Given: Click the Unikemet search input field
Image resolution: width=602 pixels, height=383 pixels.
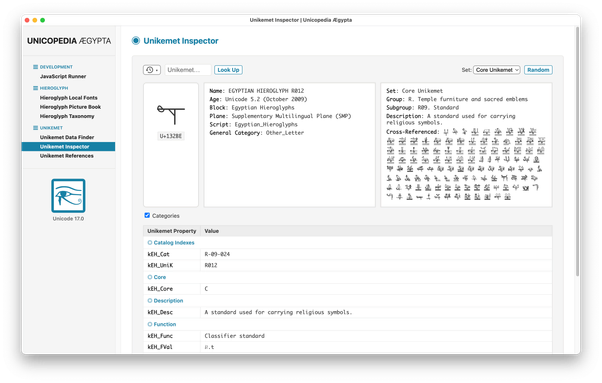Looking at the screenshot, I should (188, 70).
